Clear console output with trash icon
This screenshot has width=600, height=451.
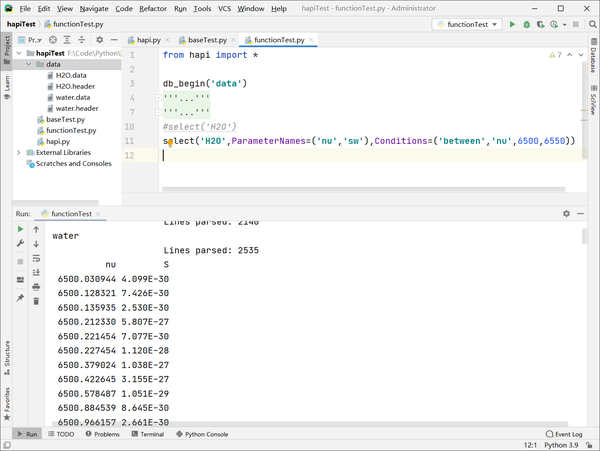(36, 299)
